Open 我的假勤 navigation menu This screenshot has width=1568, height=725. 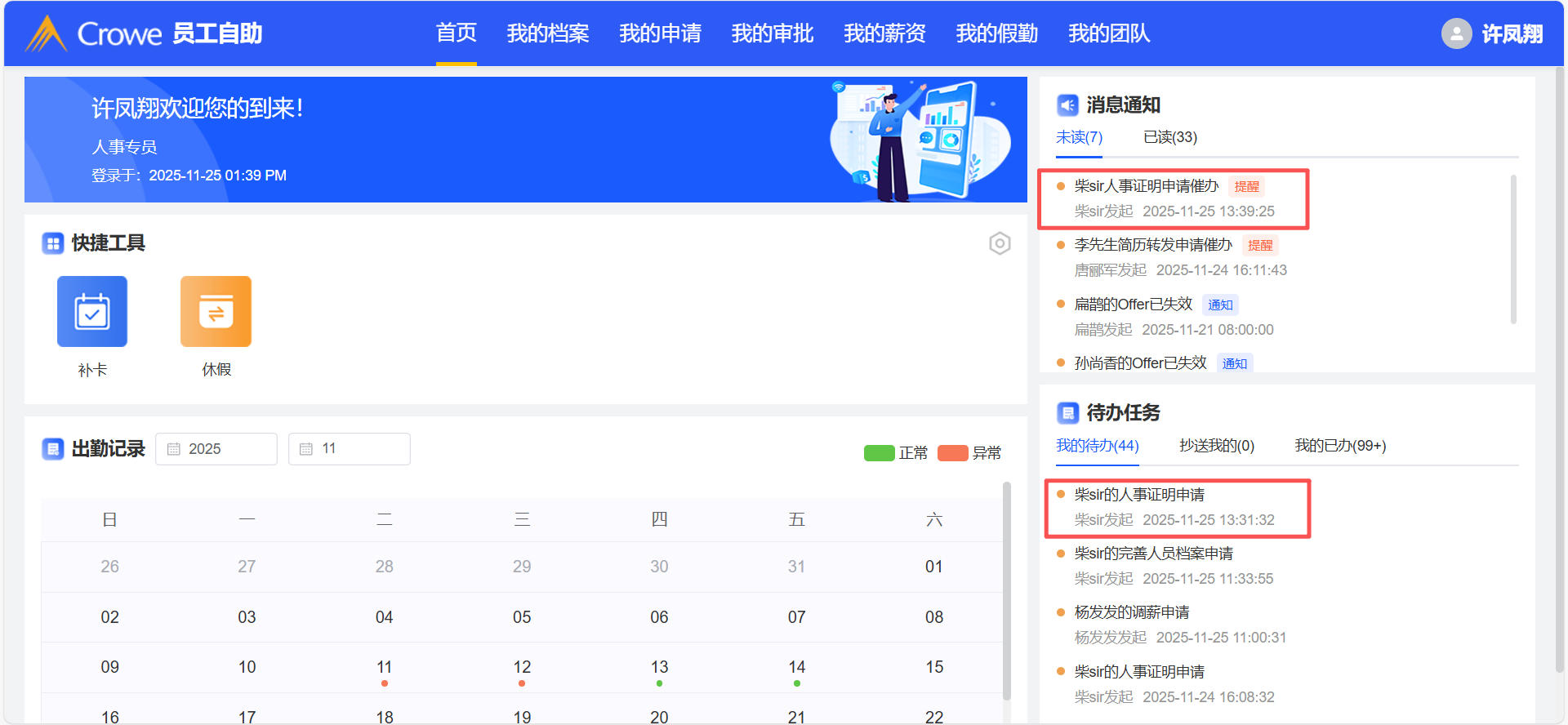(x=996, y=33)
